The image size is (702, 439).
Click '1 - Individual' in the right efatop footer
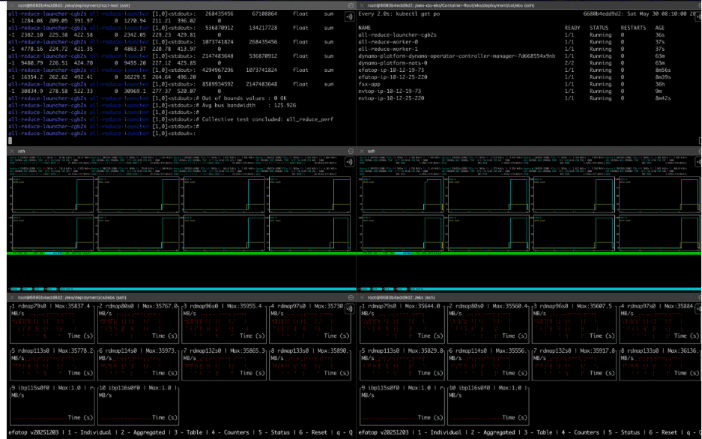(439, 432)
